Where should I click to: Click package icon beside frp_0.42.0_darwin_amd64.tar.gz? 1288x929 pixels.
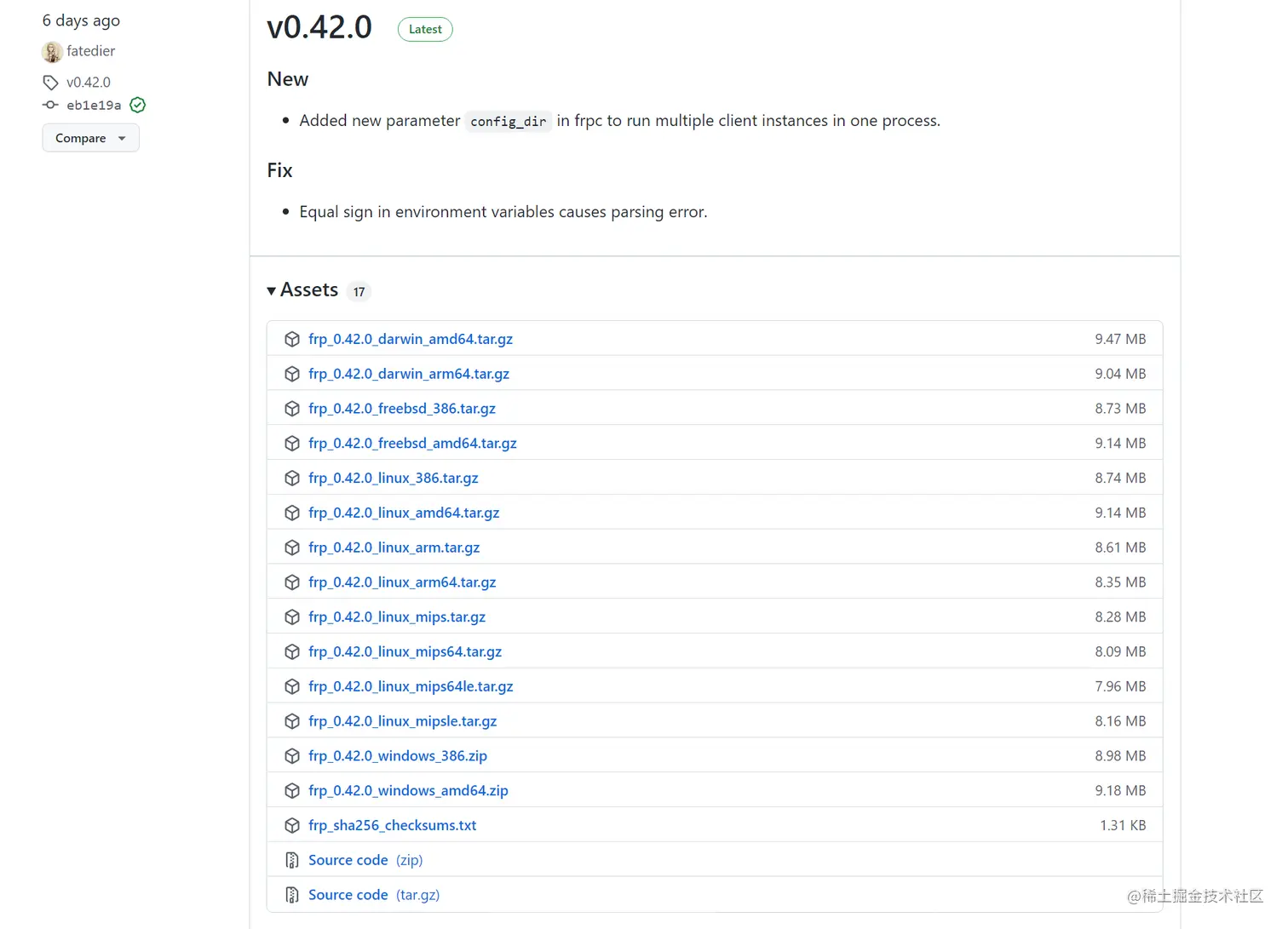pos(292,339)
